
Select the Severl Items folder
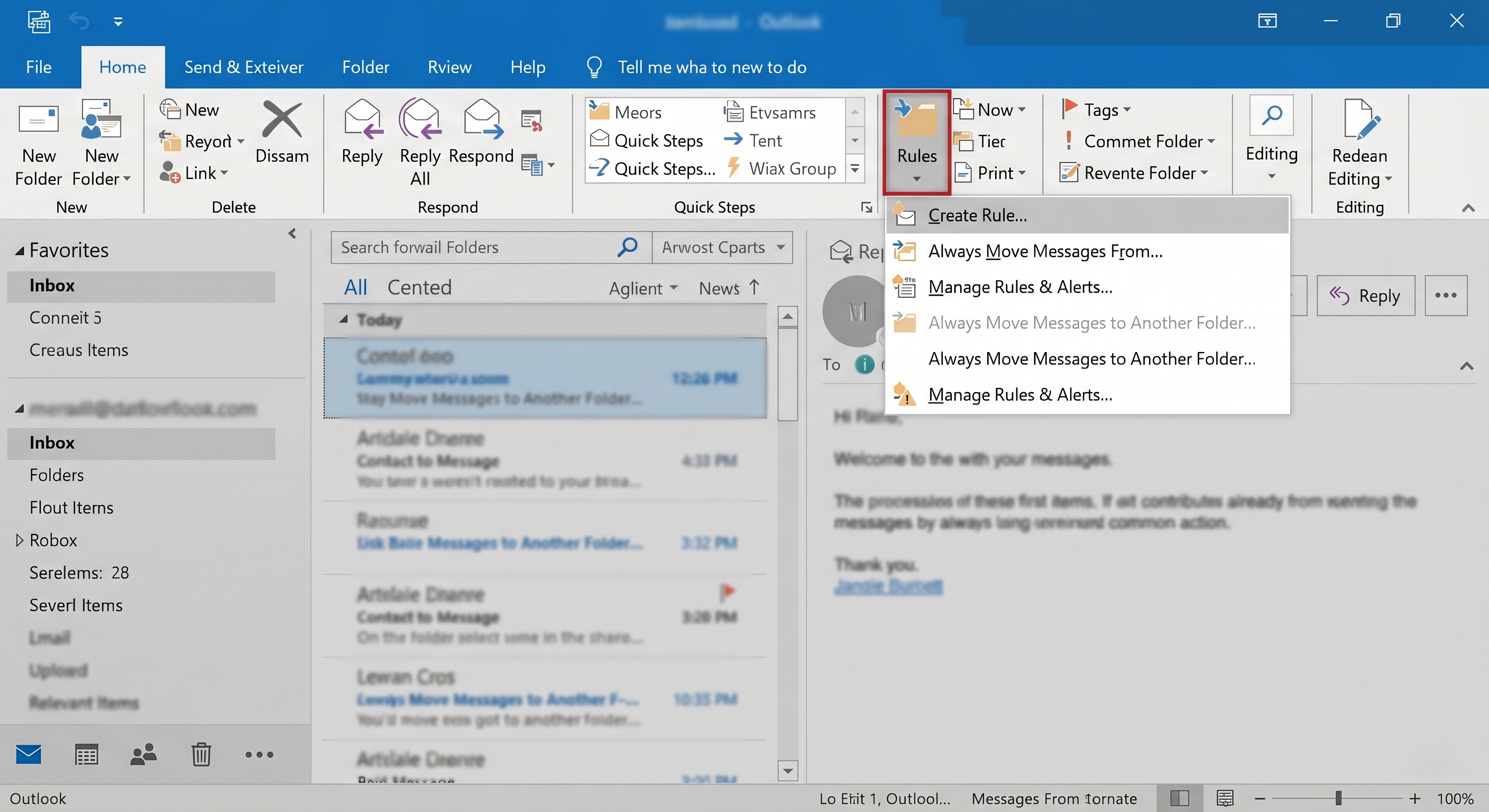141,605
